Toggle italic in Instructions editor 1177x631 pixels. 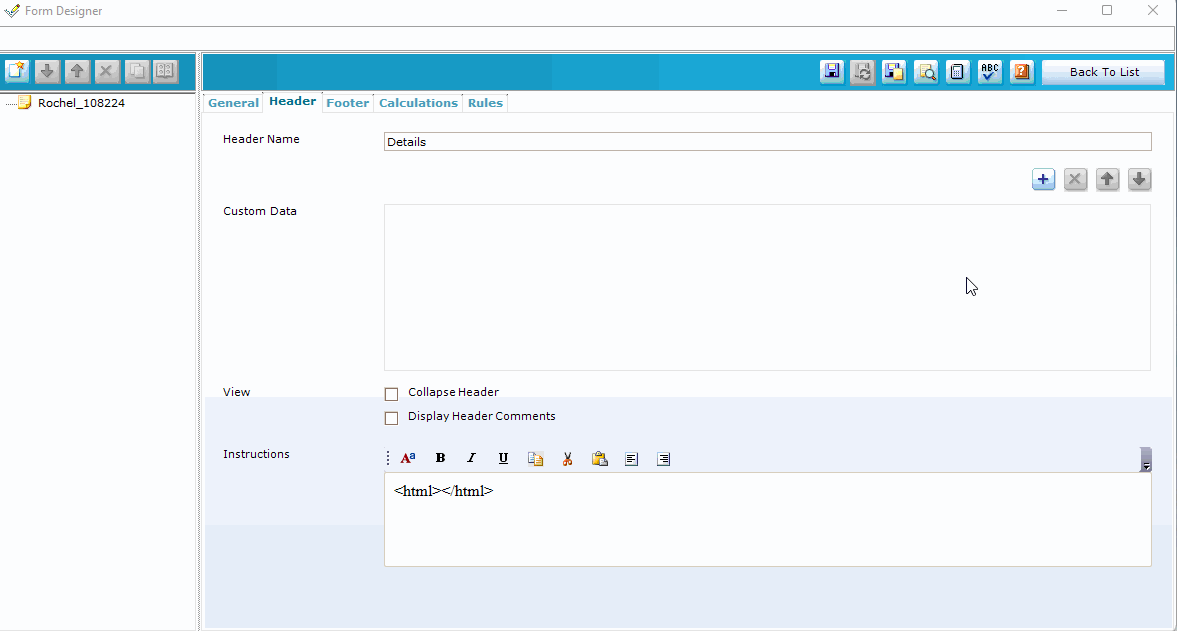(x=471, y=458)
